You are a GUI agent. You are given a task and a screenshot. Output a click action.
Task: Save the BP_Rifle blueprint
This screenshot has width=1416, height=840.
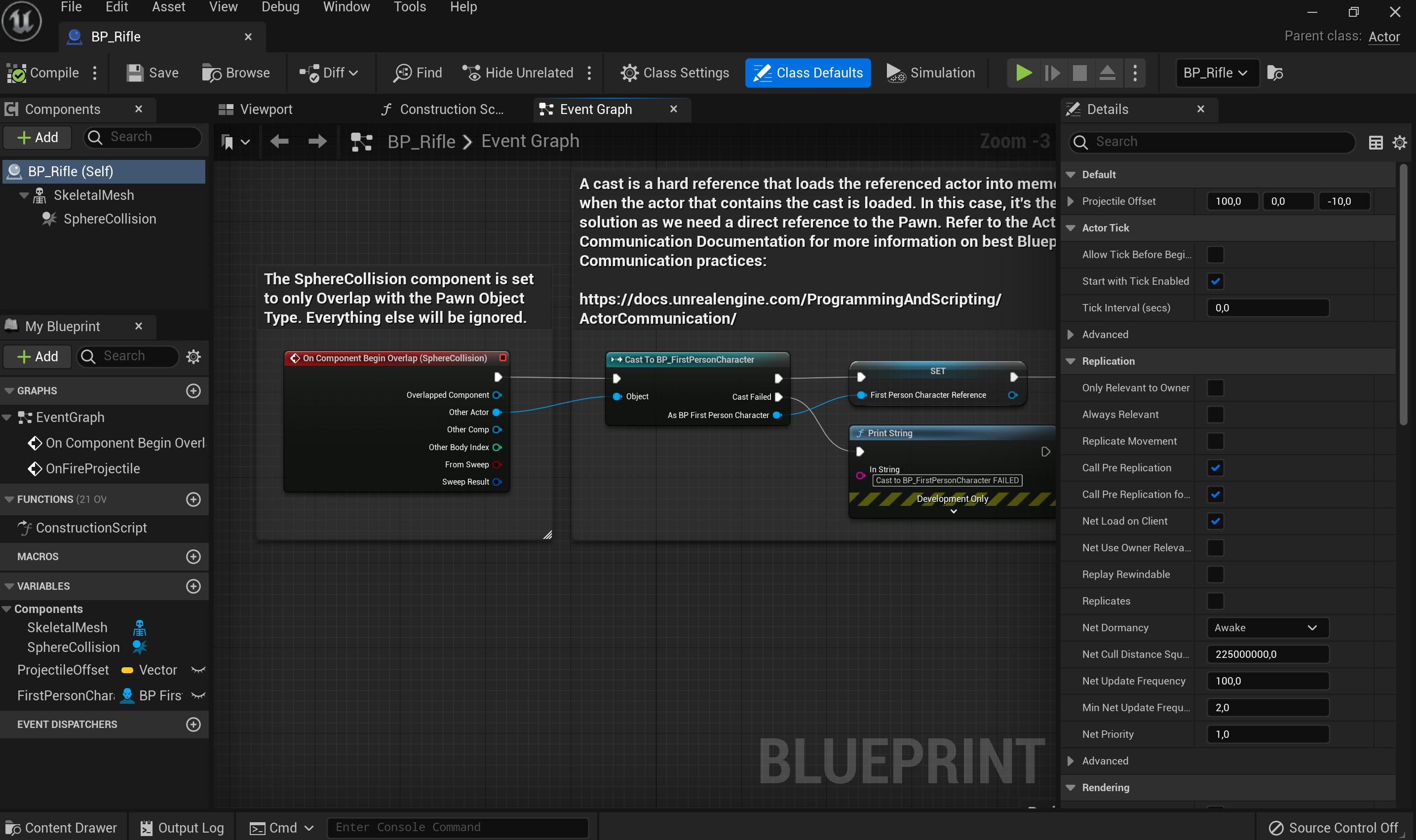coord(152,73)
